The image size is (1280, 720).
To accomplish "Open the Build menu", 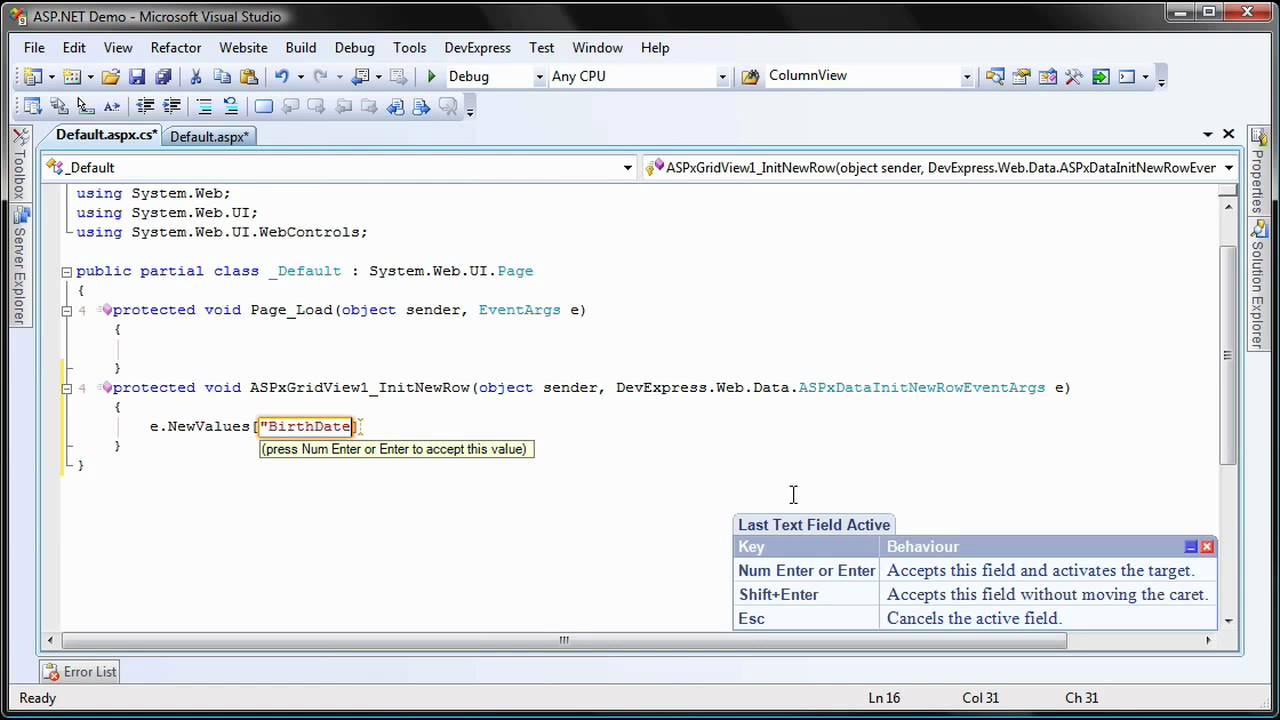I will pyautogui.click(x=300, y=47).
